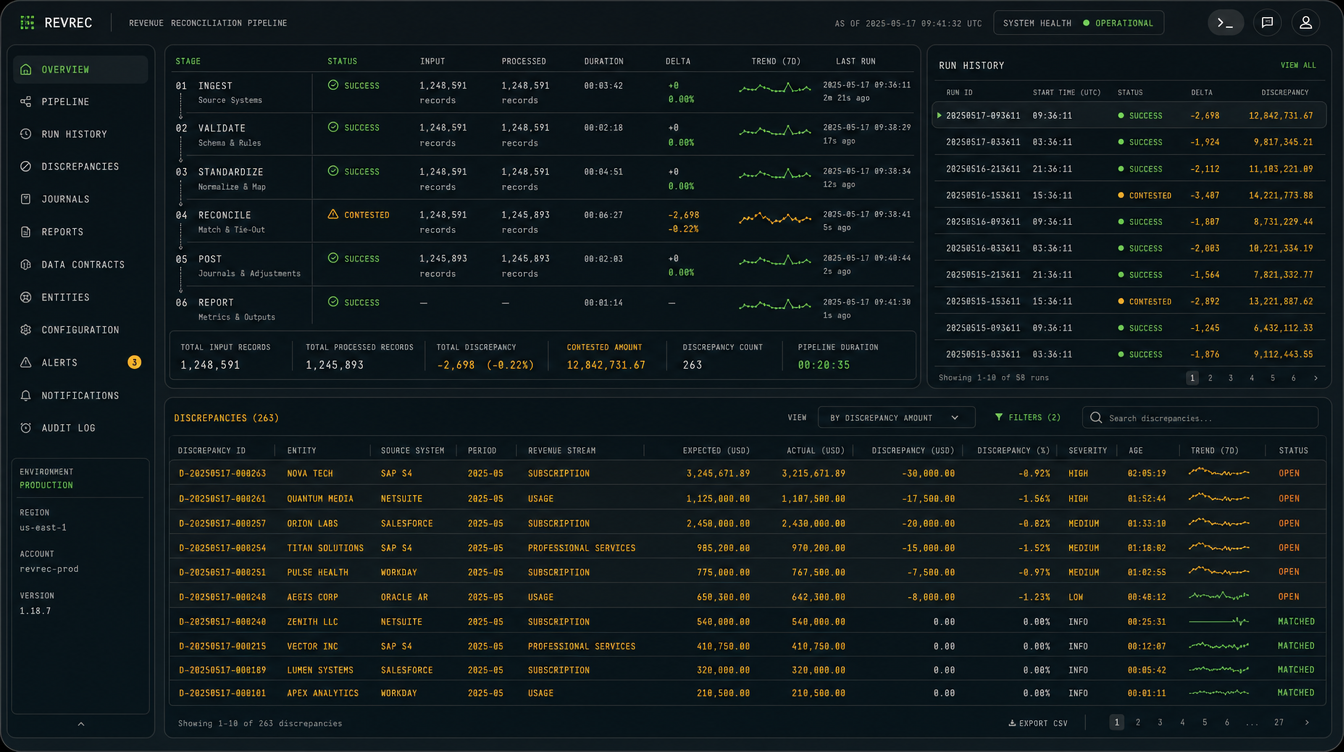The width and height of the screenshot is (1344, 752).
Task: Click the Export CSV download icon
Action: [x=1012, y=723]
